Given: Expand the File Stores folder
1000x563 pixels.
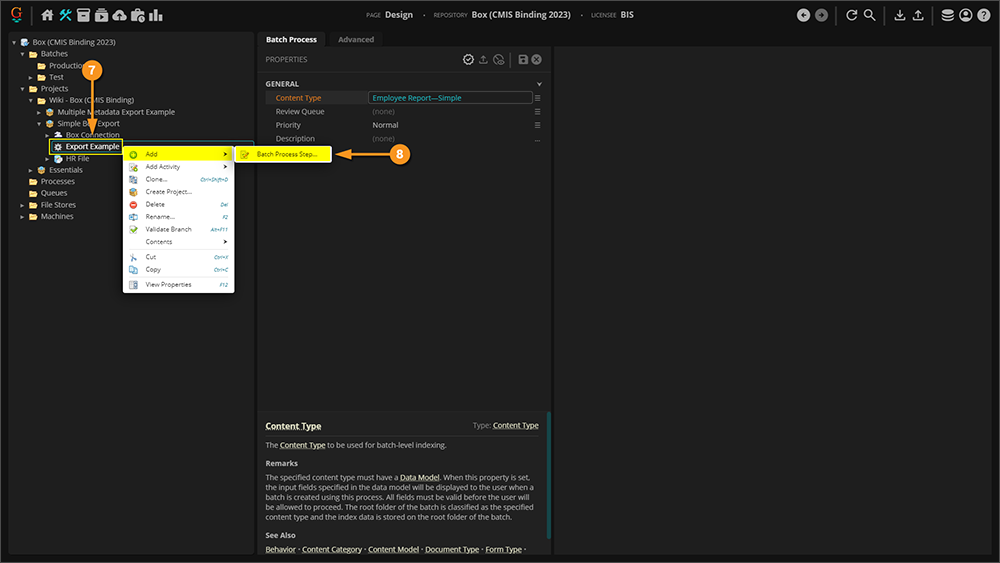Looking at the screenshot, I should (x=22, y=205).
